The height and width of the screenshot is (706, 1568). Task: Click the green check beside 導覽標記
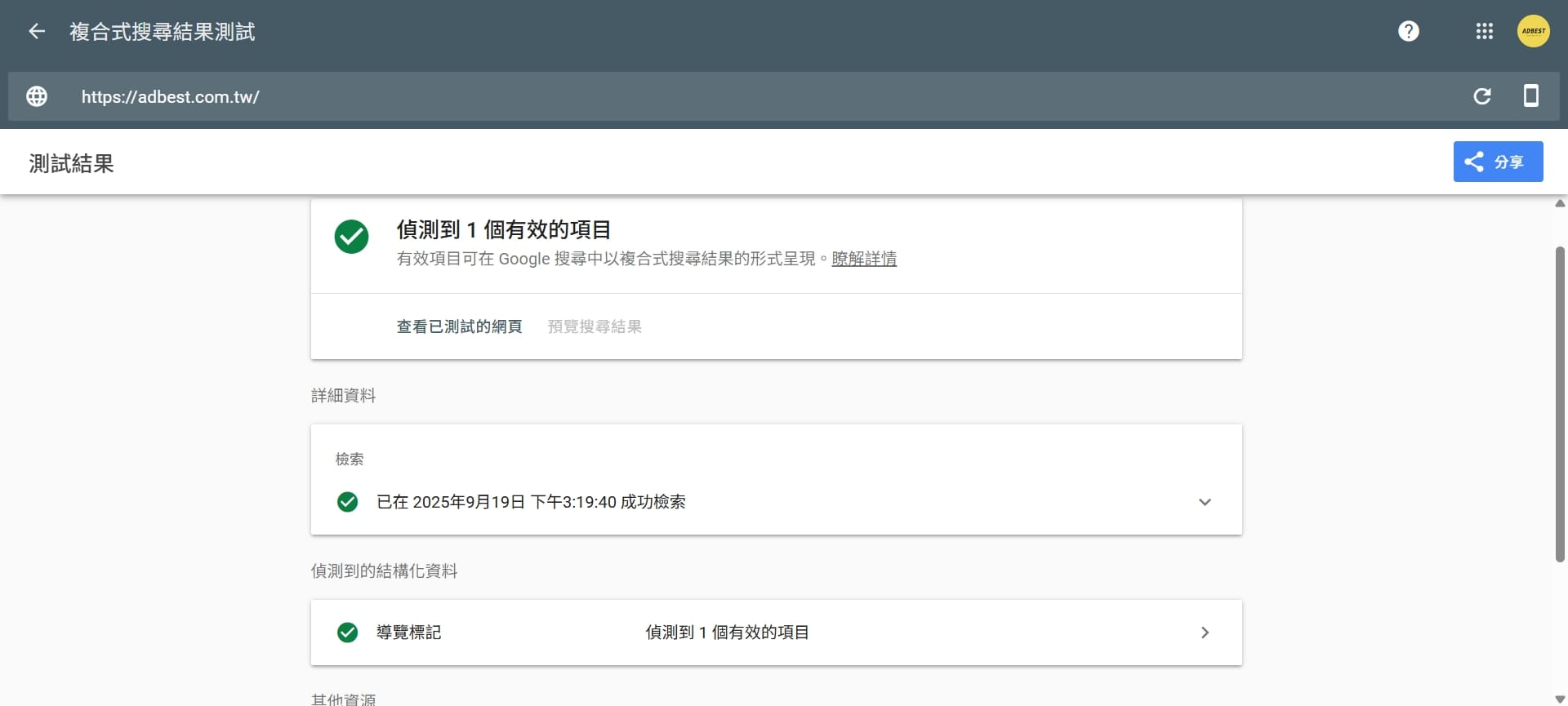click(347, 633)
